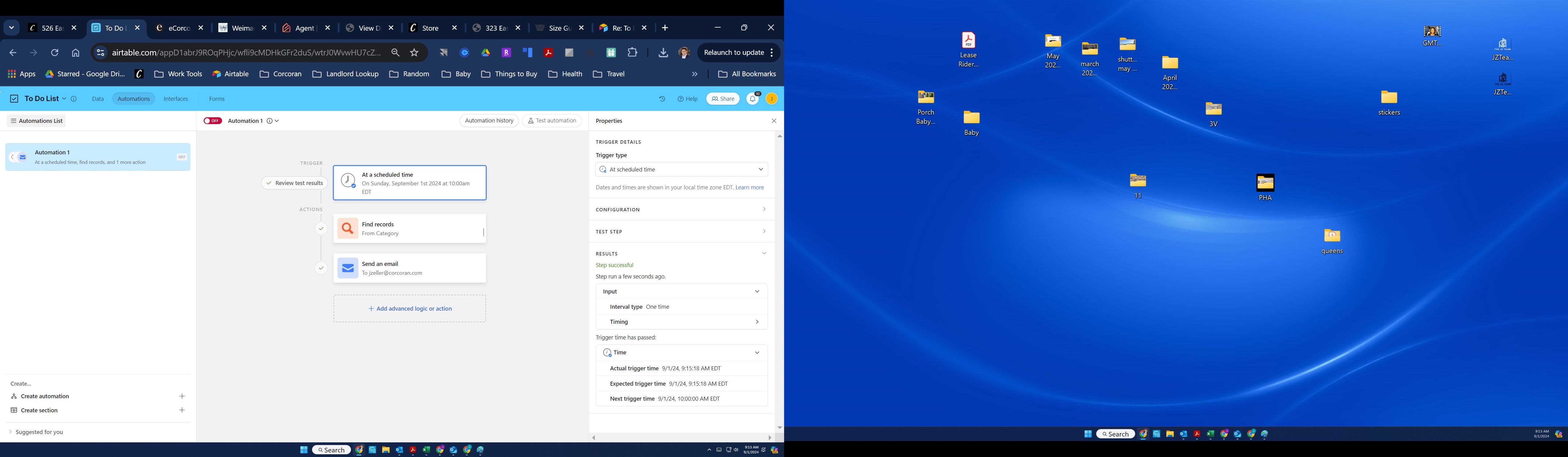This screenshot has width=1568, height=457.
Task: Select Automation 1 in the automations list
Action: [x=97, y=157]
